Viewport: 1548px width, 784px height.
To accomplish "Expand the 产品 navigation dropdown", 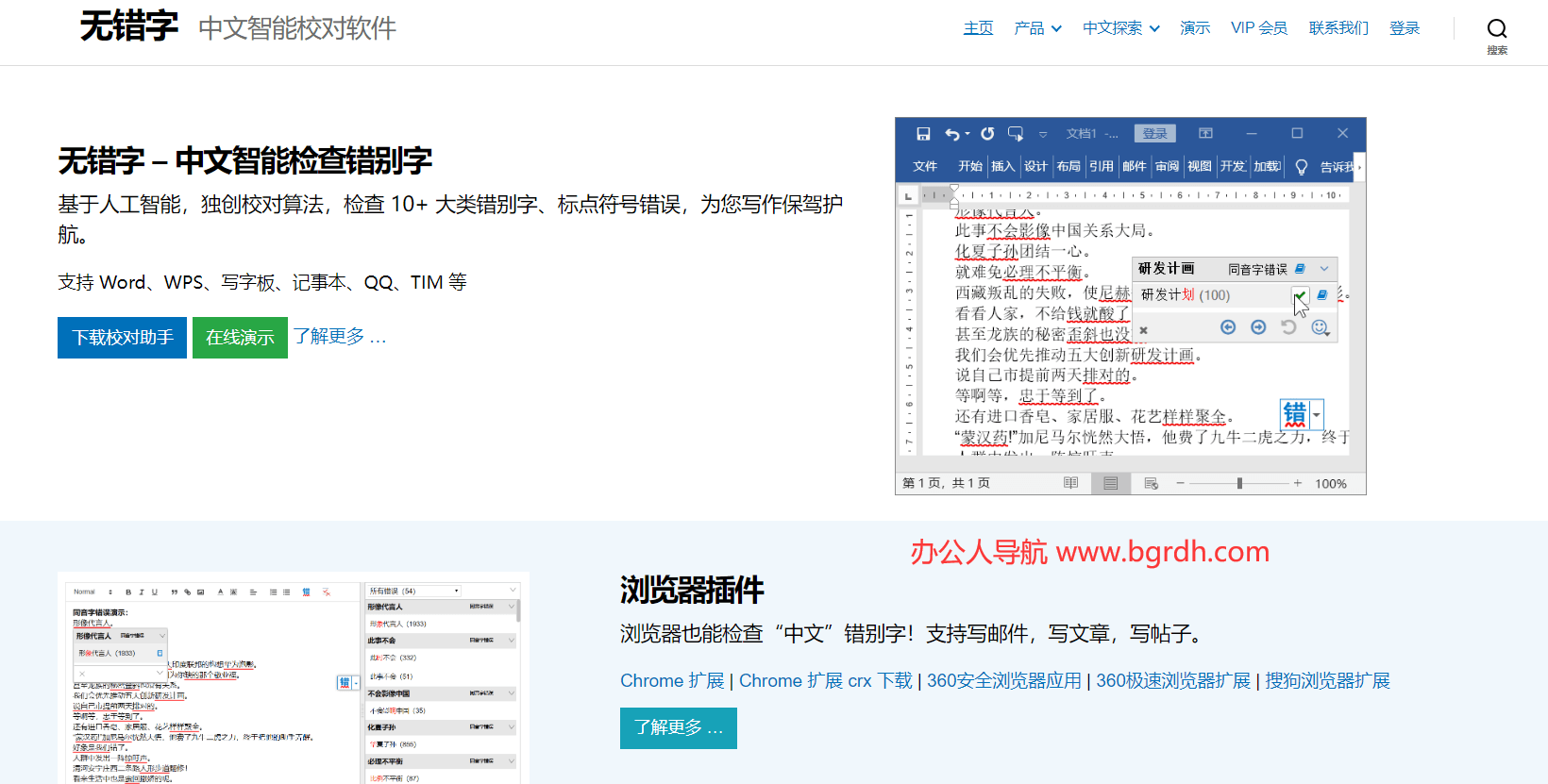I will click(1037, 28).
